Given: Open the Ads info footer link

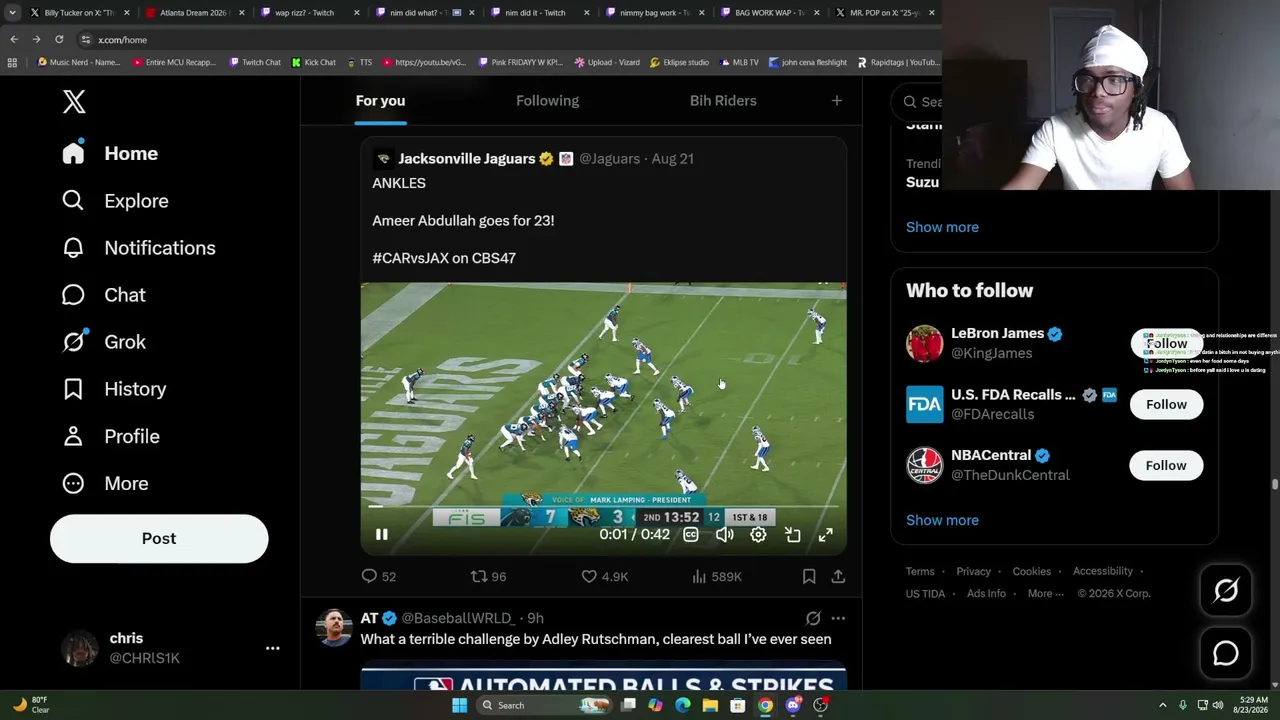Looking at the screenshot, I should [986, 593].
